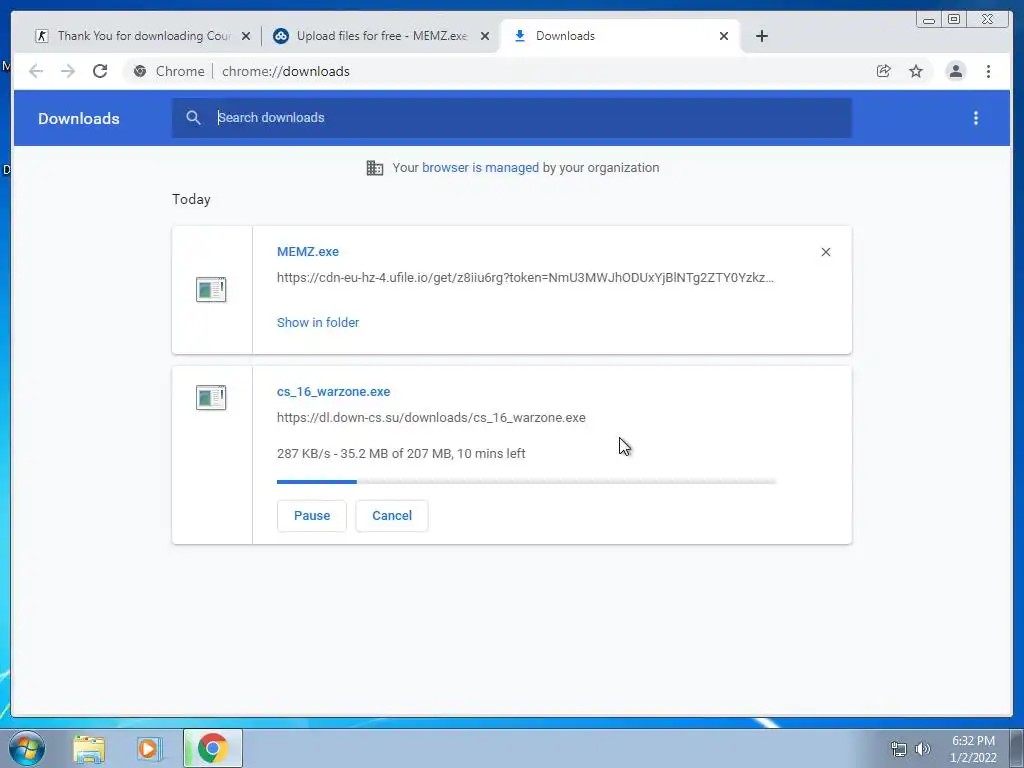Image resolution: width=1024 pixels, height=768 pixels.
Task: Open the Windows Start button
Action: 26,748
